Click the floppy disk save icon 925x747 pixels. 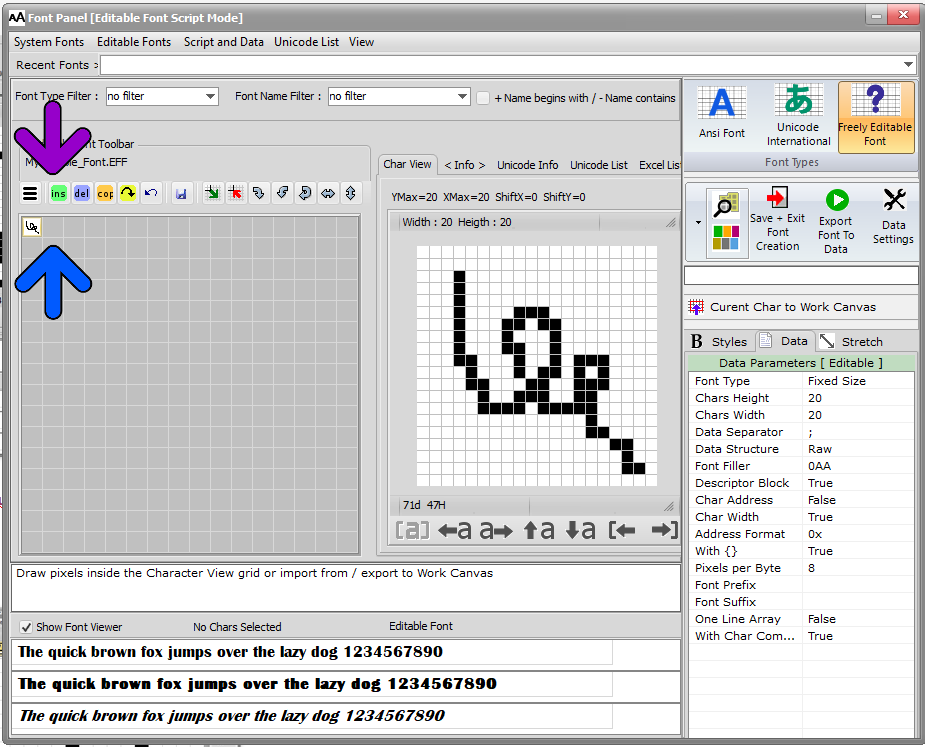(x=181, y=194)
